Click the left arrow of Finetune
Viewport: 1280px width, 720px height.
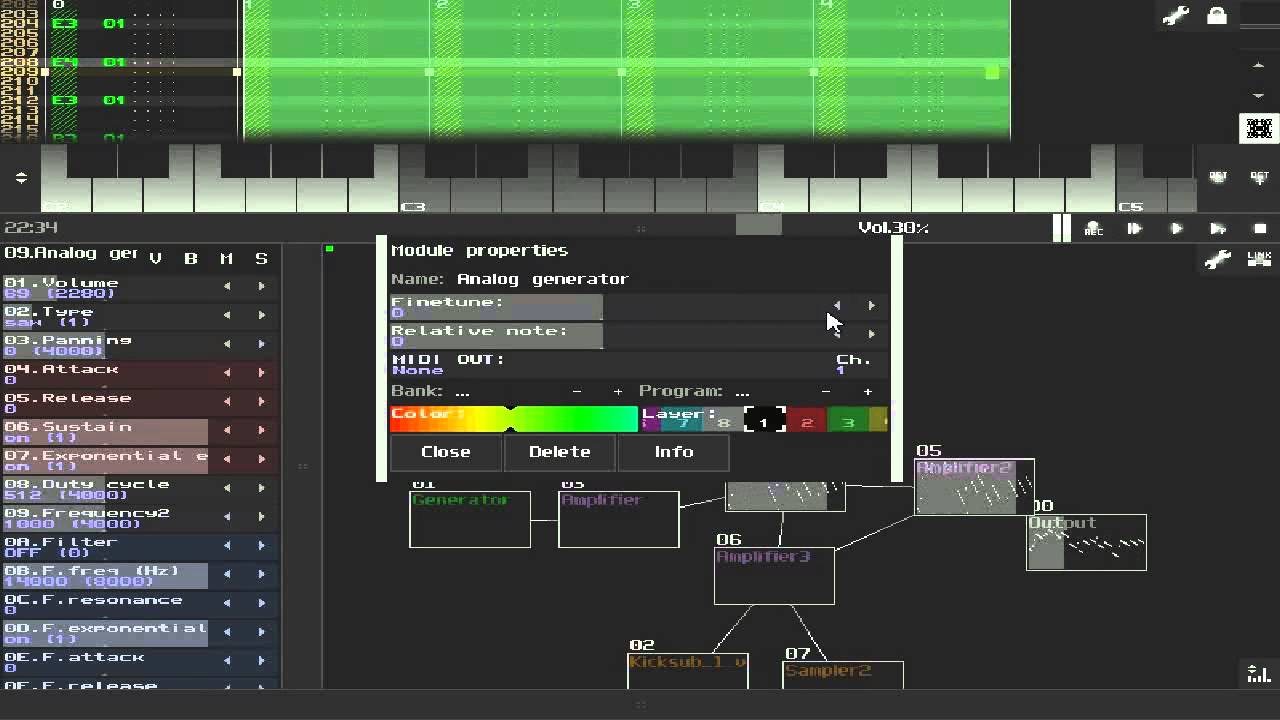coord(837,306)
